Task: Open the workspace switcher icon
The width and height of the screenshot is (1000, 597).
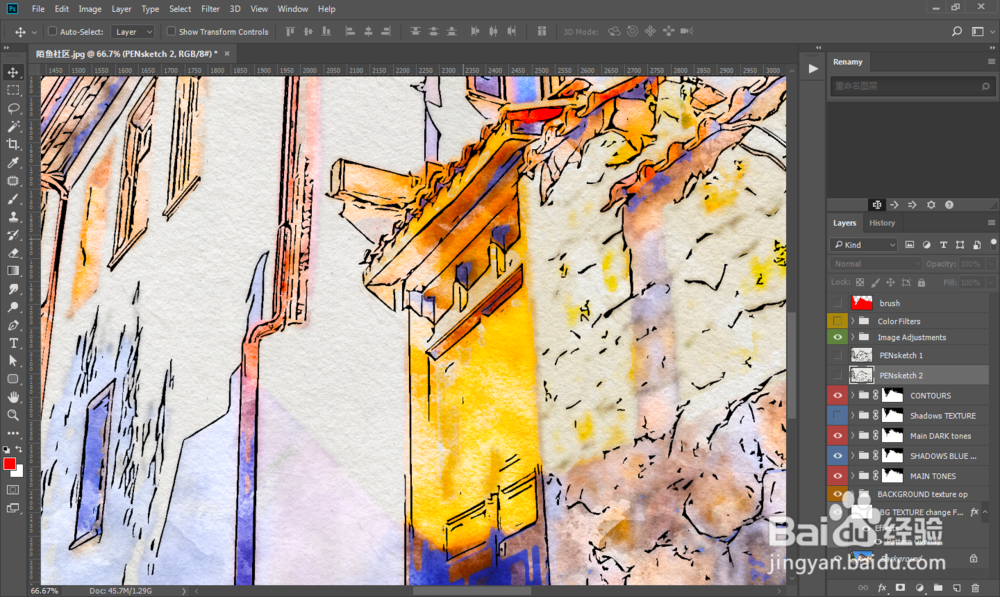Action: click(978, 31)
